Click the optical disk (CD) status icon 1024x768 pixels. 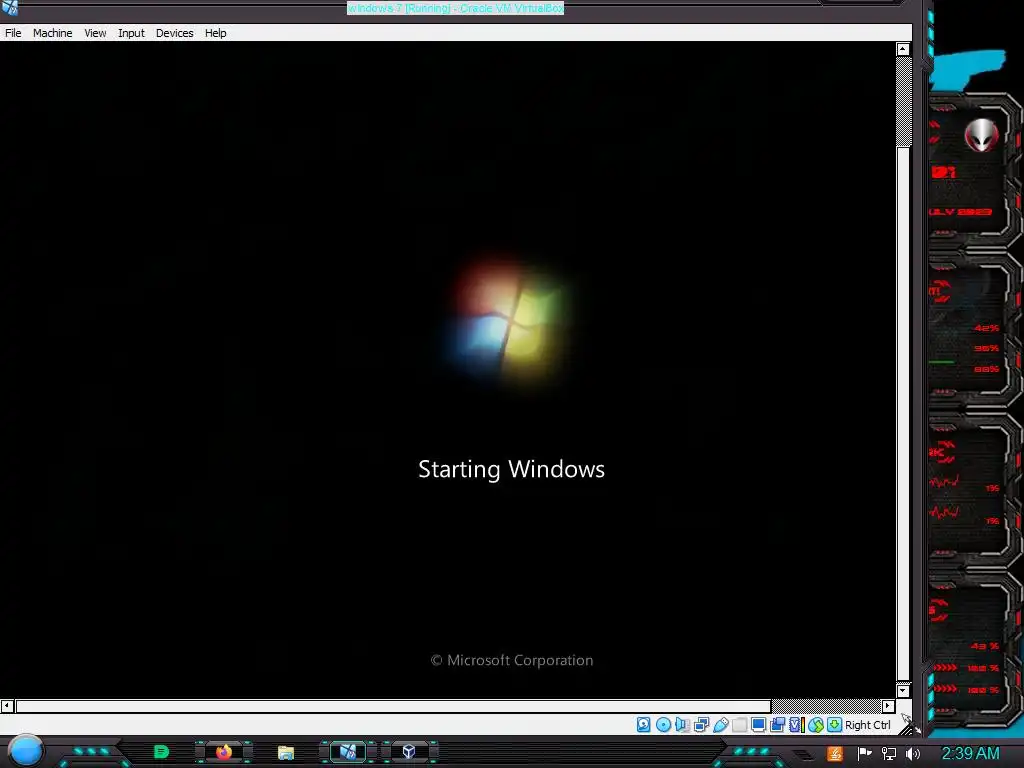pos(663,724)
